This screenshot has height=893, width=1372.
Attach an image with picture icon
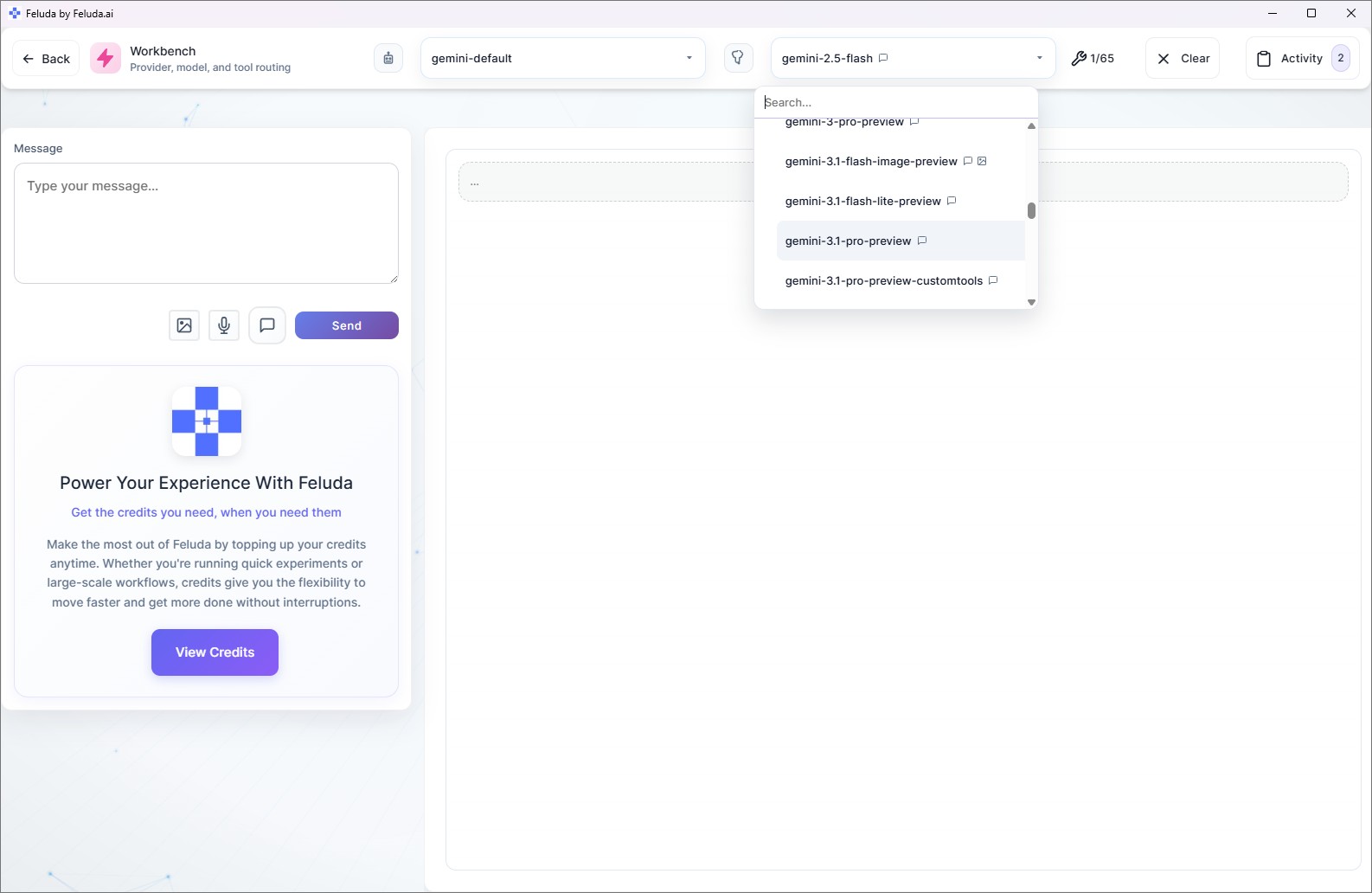pos(184,325)
